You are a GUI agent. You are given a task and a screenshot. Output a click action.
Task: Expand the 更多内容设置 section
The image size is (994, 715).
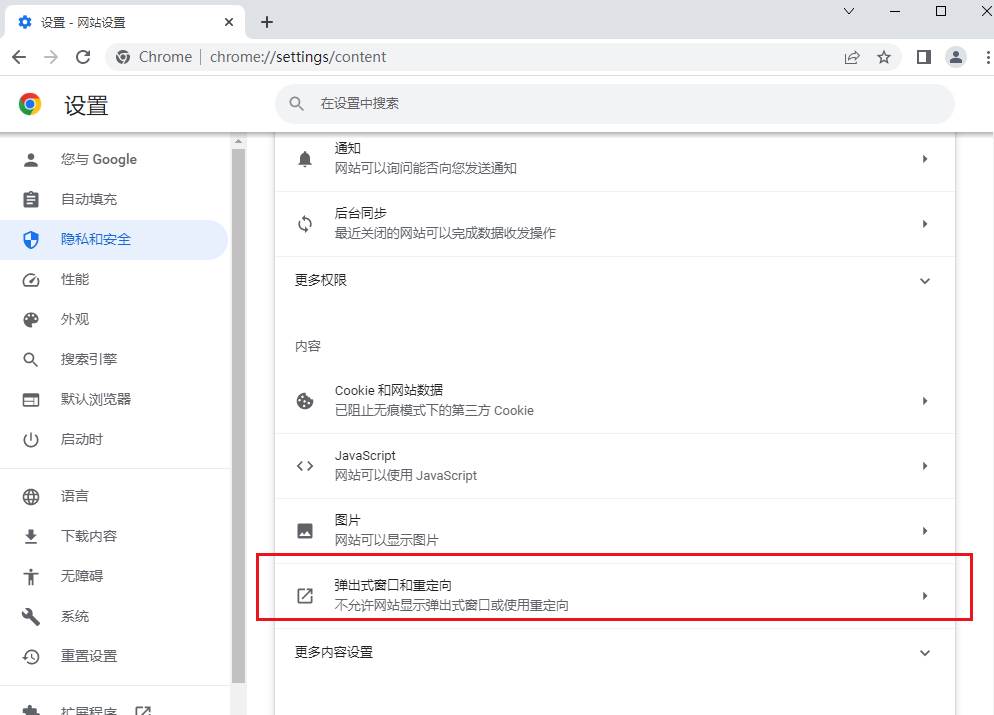point(615,652)
